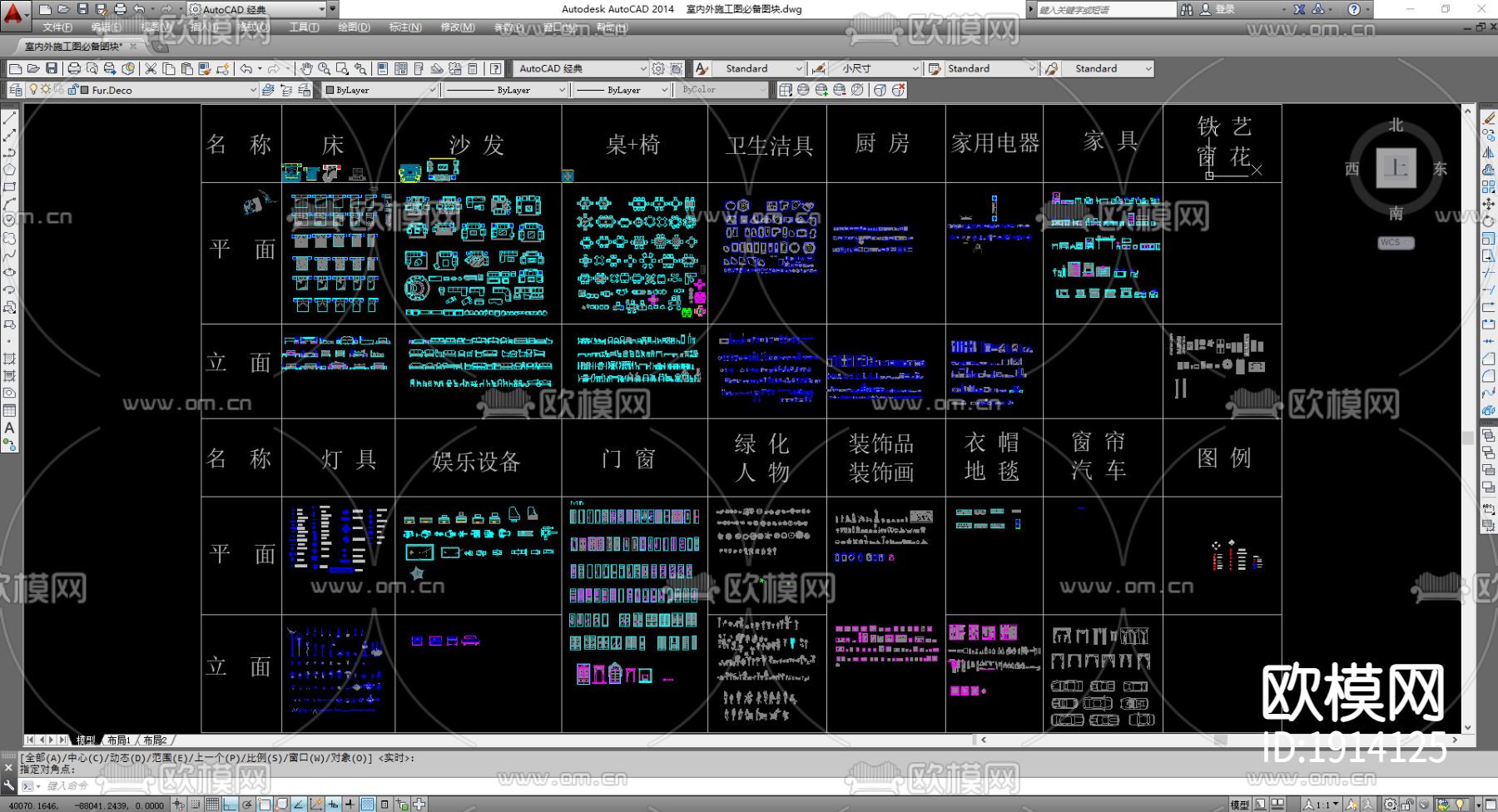Screen dimensions: 1498x812
Task: Click the Workspace Settings gear icon
Action: coord(658,68)
